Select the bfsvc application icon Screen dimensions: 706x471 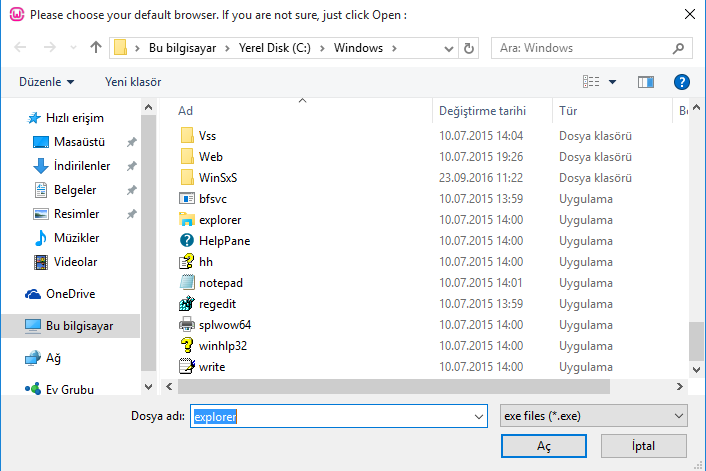pyautogui.click(x=187, y=199)
